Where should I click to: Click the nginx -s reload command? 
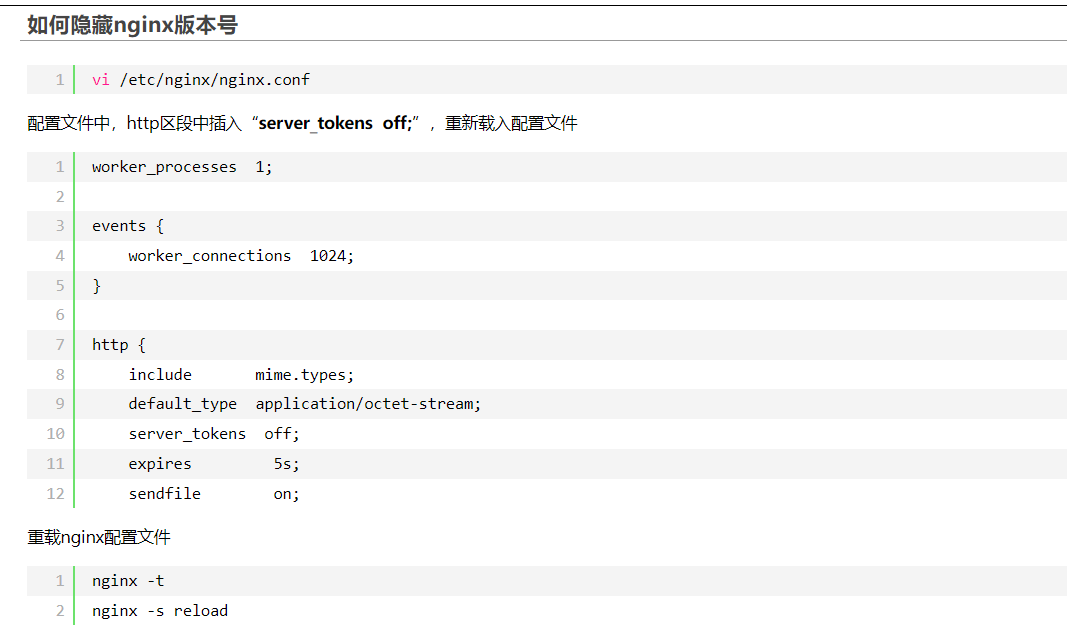(x=160, y=611)
